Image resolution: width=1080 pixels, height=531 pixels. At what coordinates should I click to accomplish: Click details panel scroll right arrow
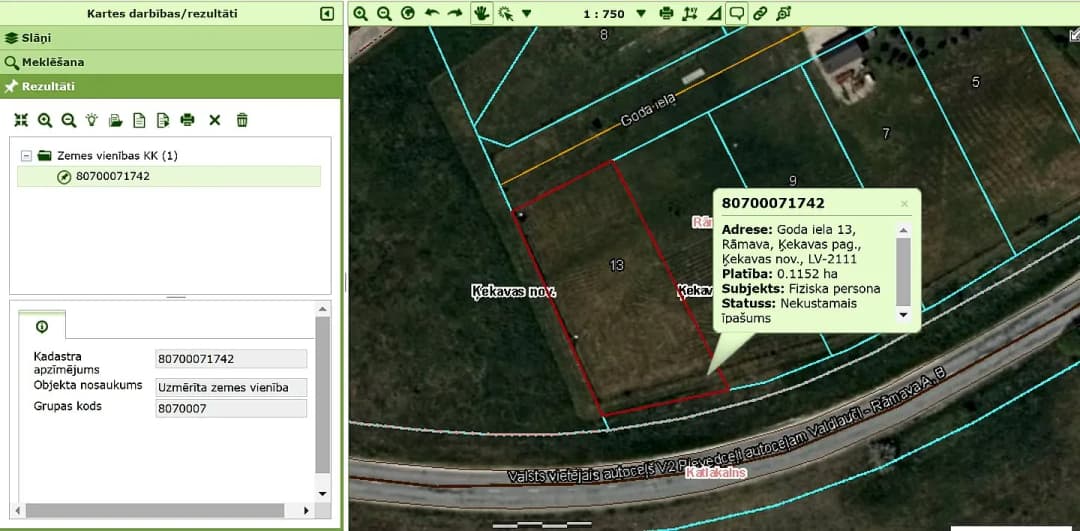pos(307,510)
